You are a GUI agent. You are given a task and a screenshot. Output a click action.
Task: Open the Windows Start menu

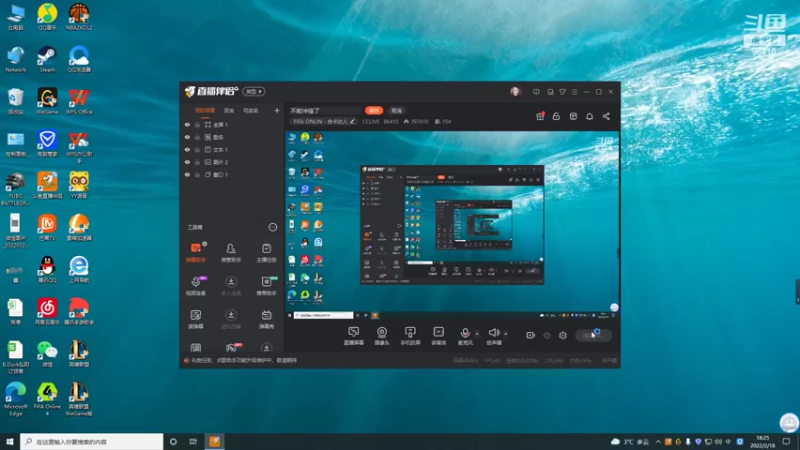click(x=10, y=441)
